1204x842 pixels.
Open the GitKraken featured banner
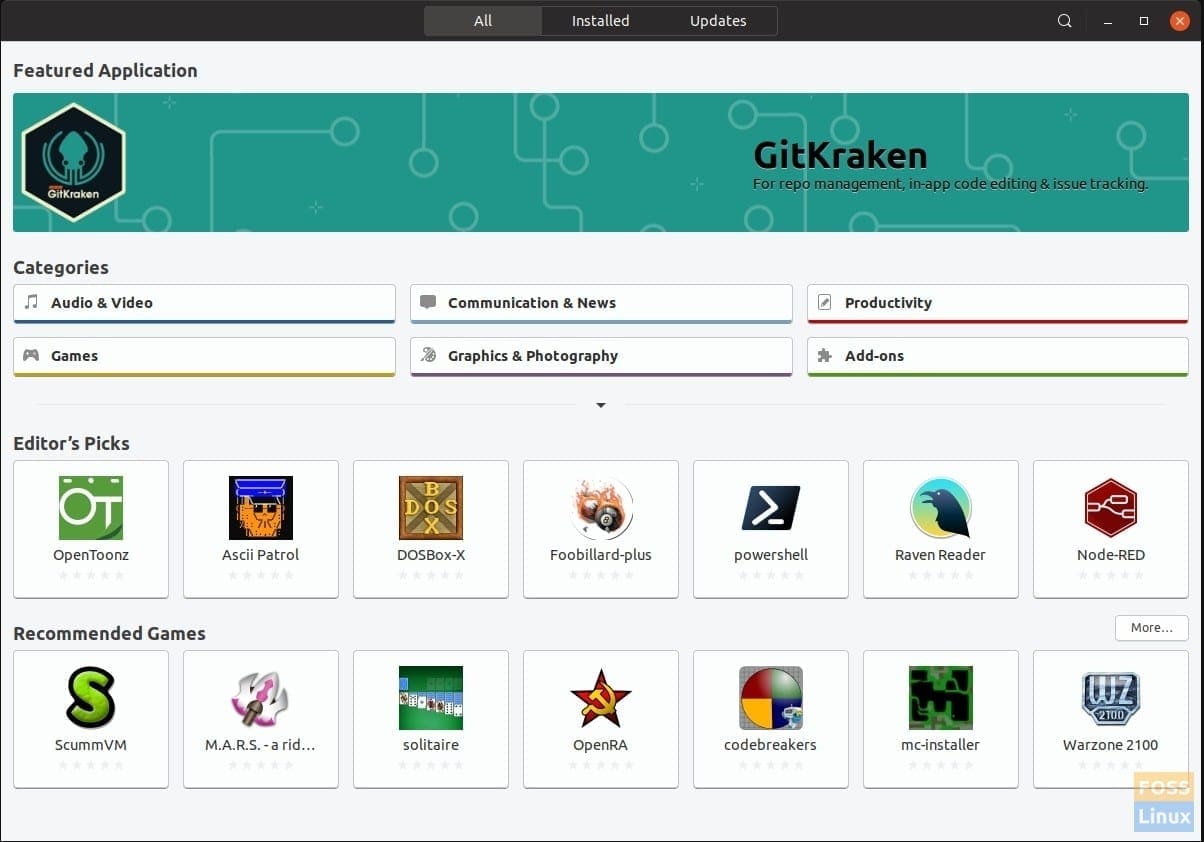click(601, 162)
